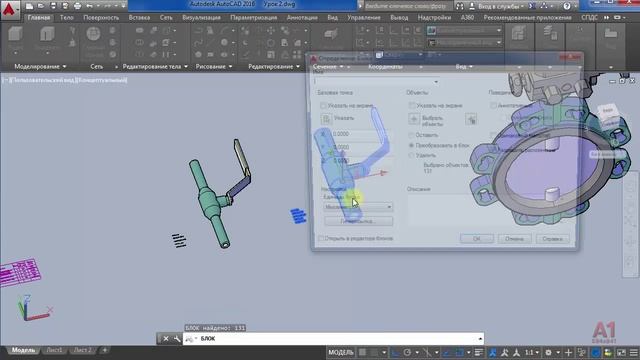Image resolution: width=640 pixels, height=360 pixels.
Task: Click the Box solid tool in Modeling panel
Action: point(15,34)
